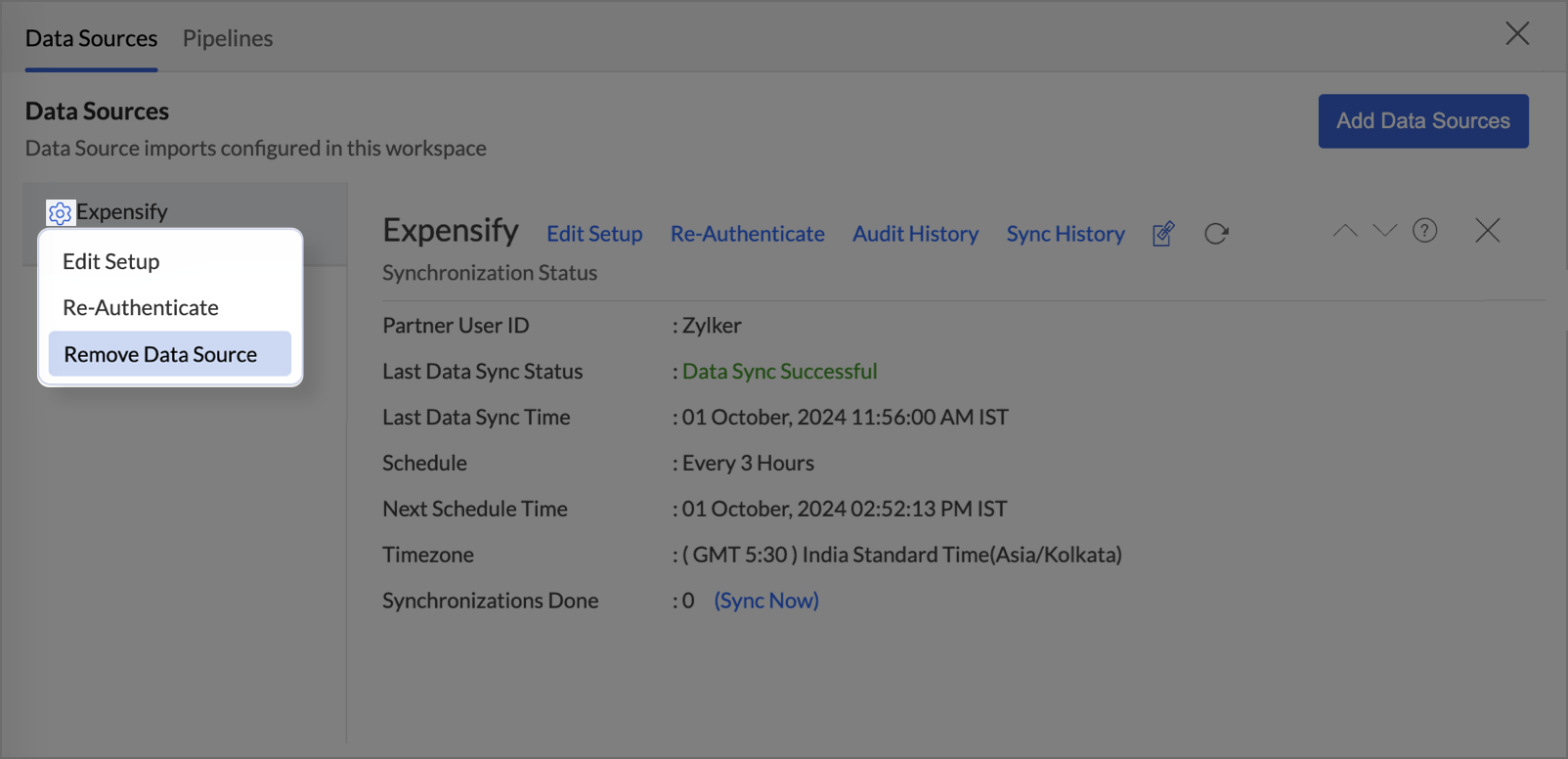This screenshot has width=1568, height=759.
Task: Open the help question mark icon
Action: pos(1424,231)
